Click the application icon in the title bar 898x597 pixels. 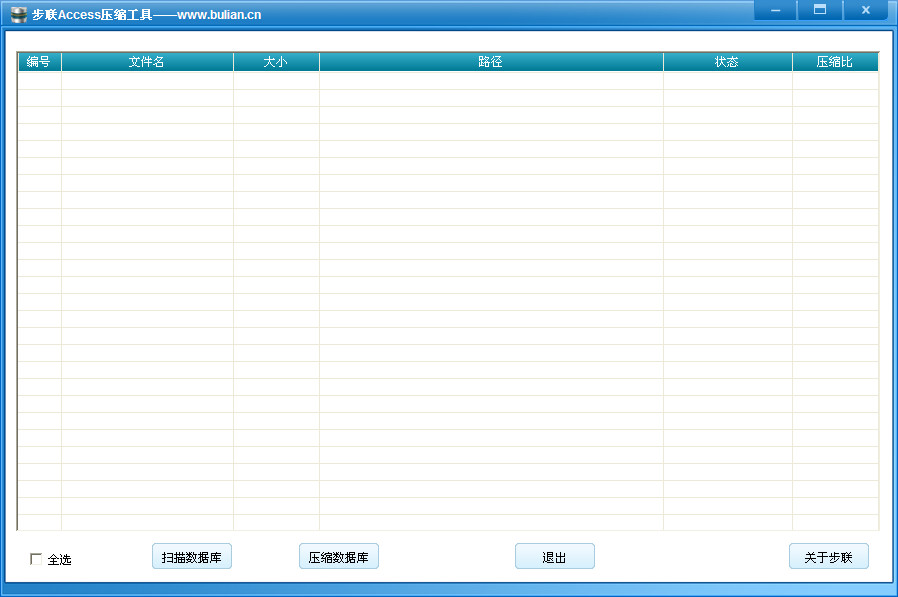point(18,13)
